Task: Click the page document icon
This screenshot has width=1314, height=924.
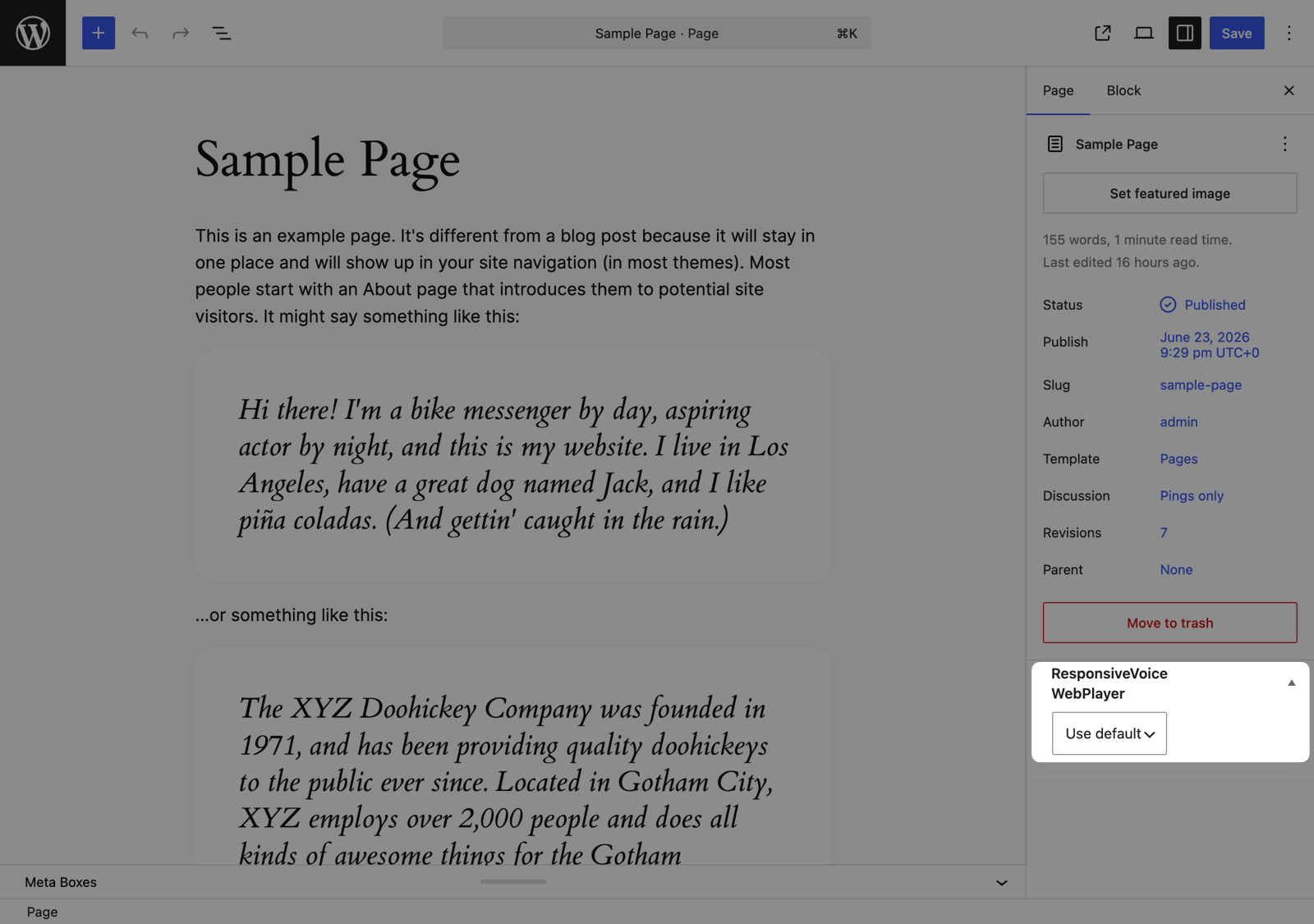Action: pos(1055,144)
